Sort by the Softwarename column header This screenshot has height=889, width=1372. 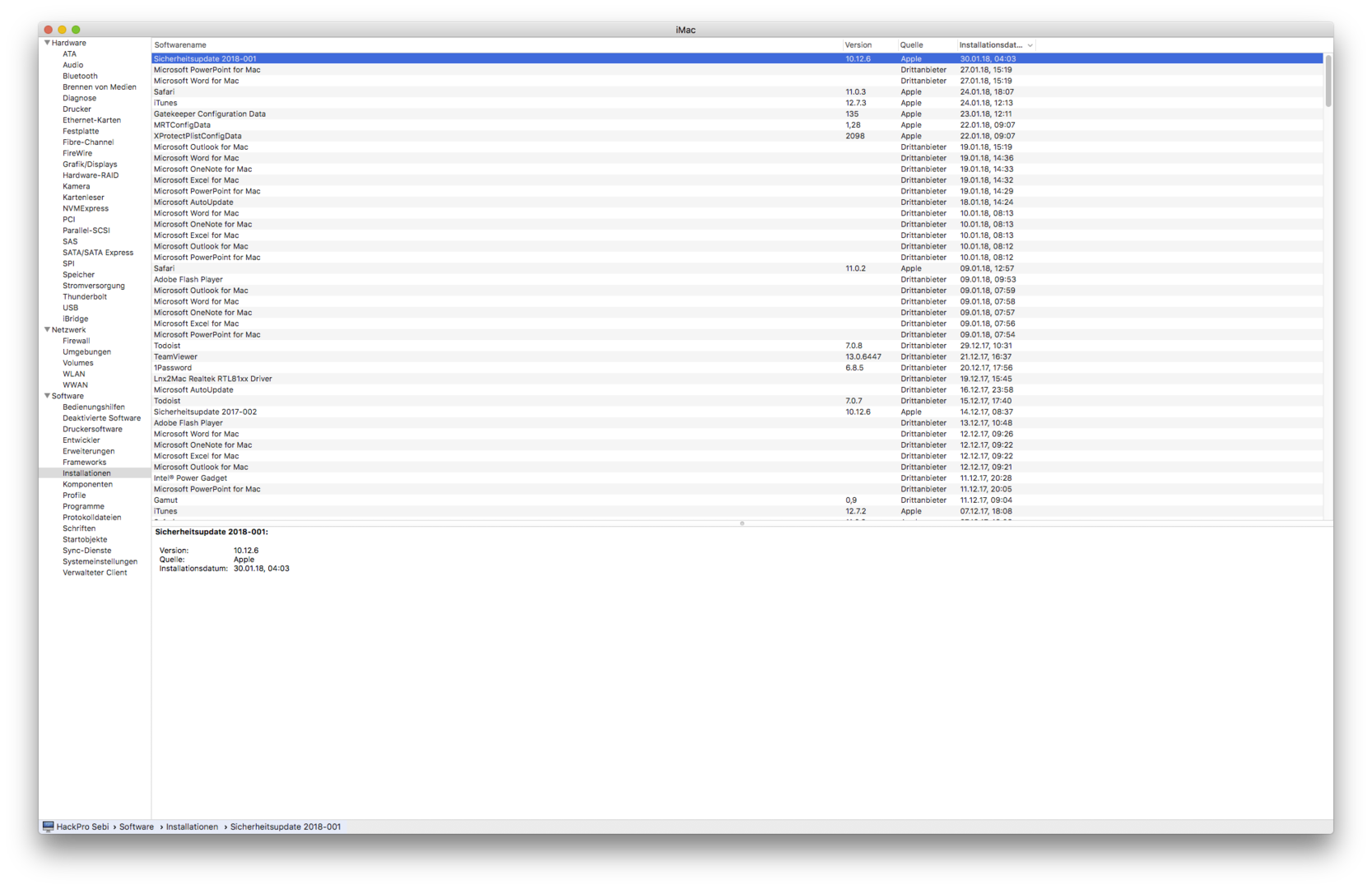pyautogui.click(x=496, y=45)
